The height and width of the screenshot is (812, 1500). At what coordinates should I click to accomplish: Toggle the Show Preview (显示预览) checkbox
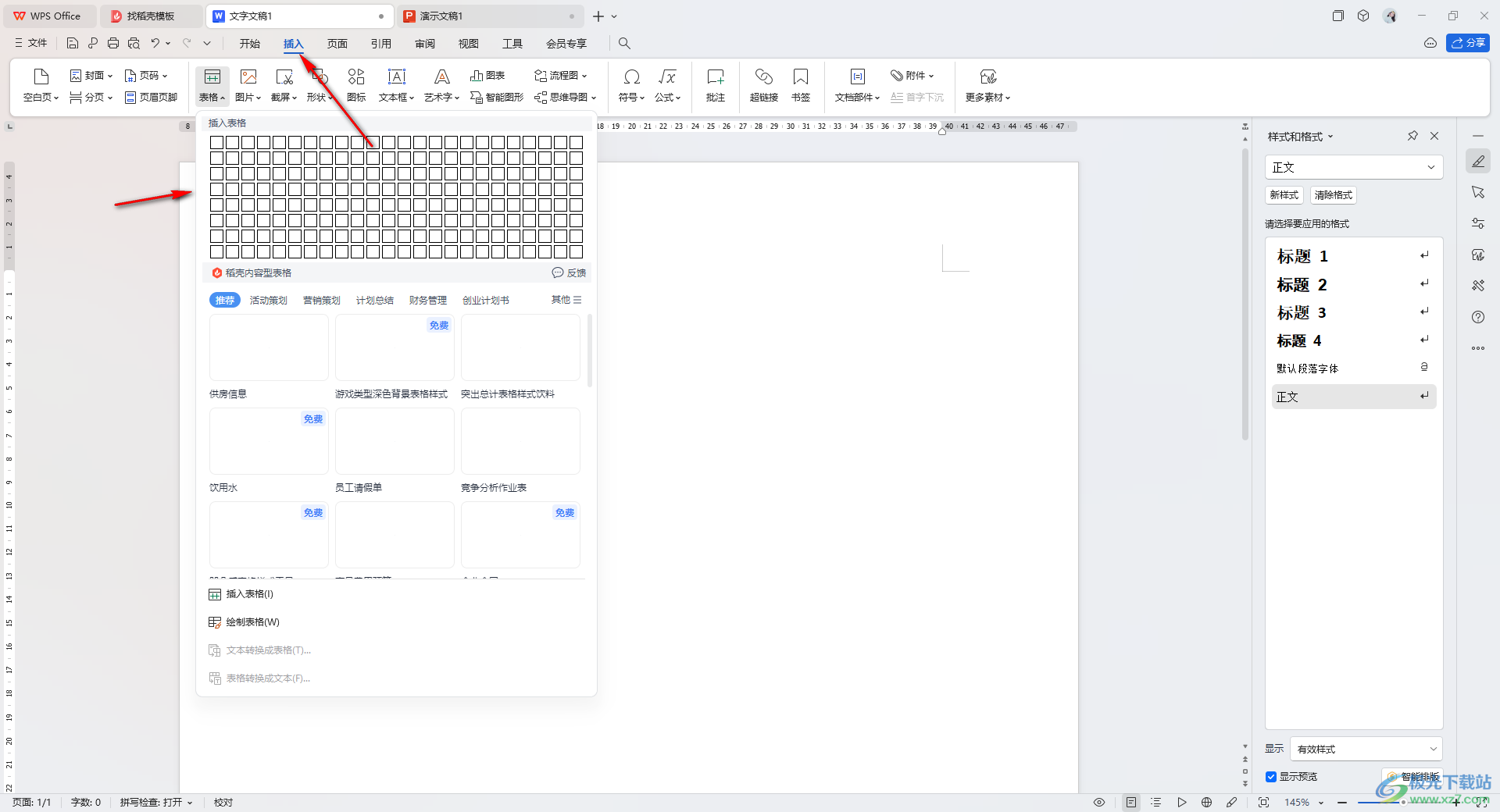point(1271,777)
